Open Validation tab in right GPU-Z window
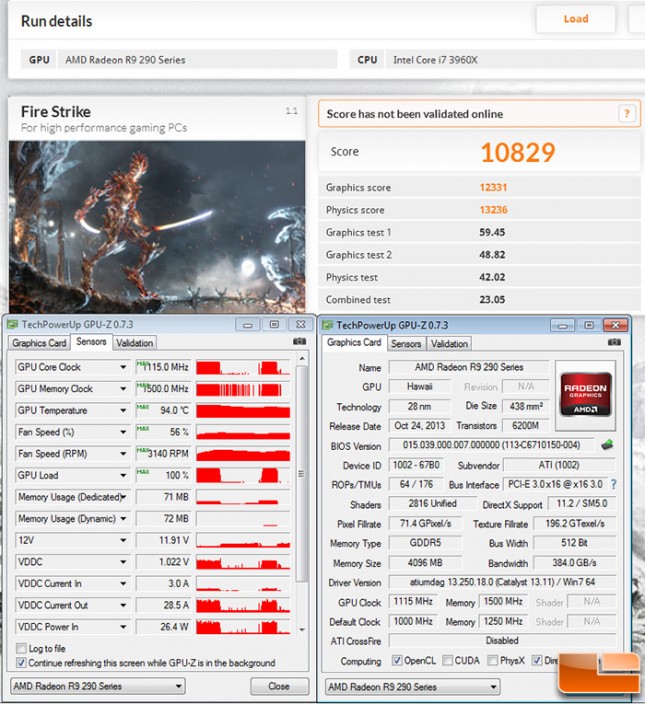 click(449, 343)
